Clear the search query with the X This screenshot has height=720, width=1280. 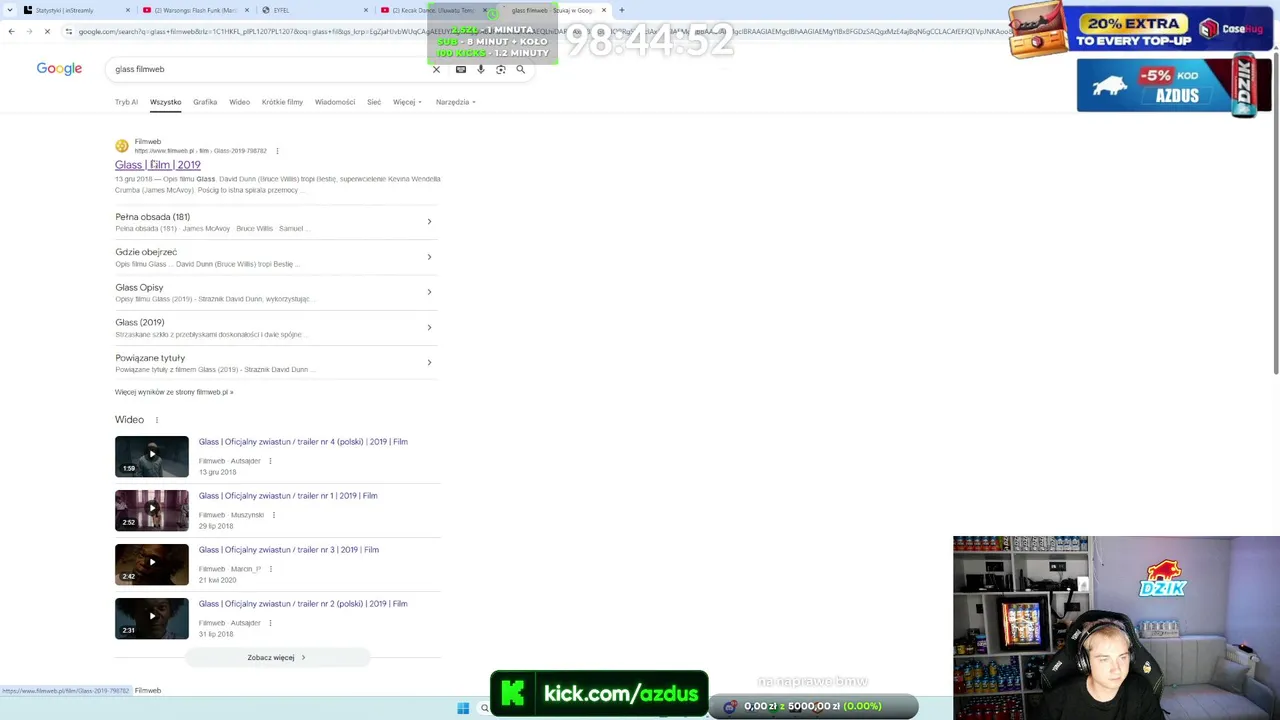tap(436, 69)
